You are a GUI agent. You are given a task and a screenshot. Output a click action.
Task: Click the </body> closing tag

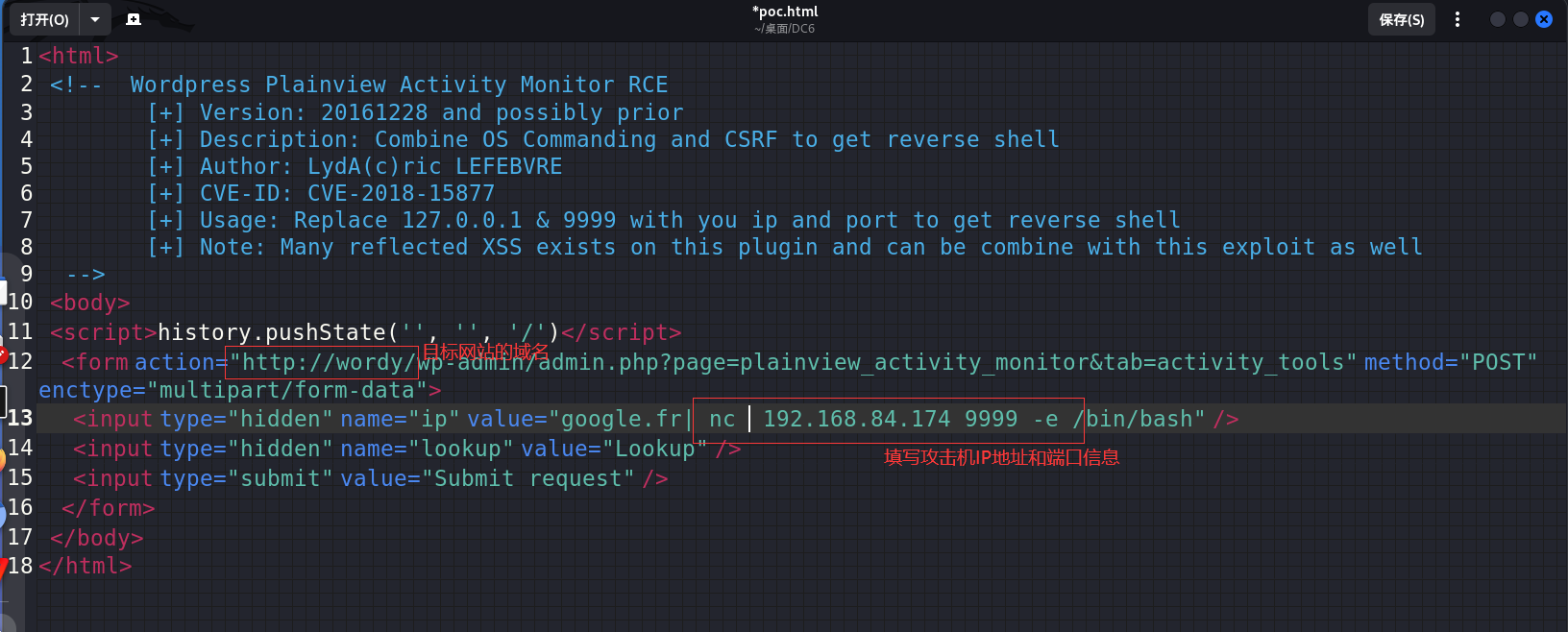point(96,538)
